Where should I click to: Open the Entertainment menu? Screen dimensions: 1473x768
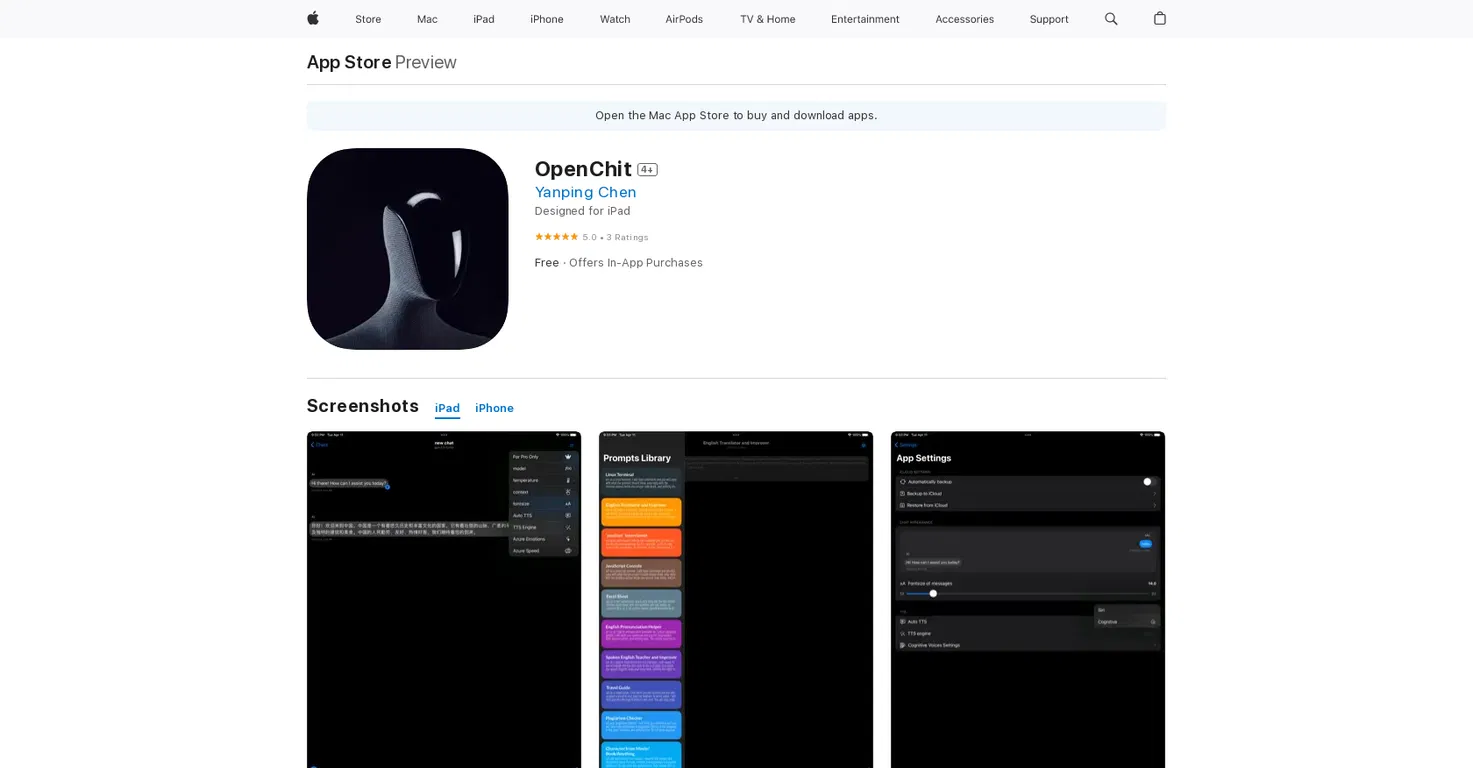point(865,19)
